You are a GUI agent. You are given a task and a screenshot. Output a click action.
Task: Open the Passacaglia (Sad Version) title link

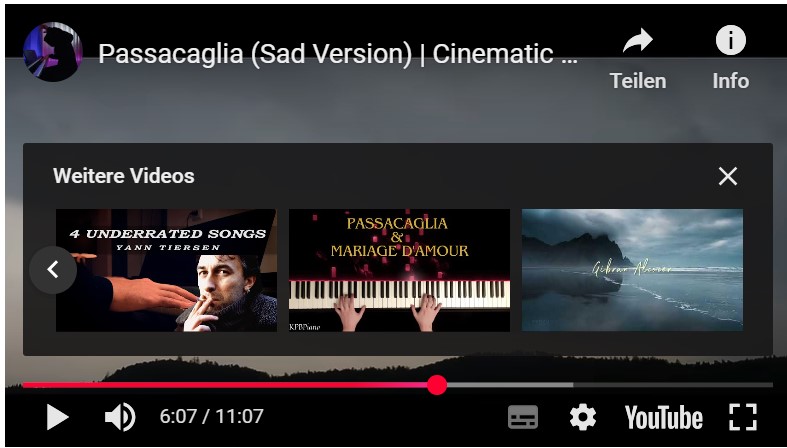pyautogui.click(x=338, y=54)
